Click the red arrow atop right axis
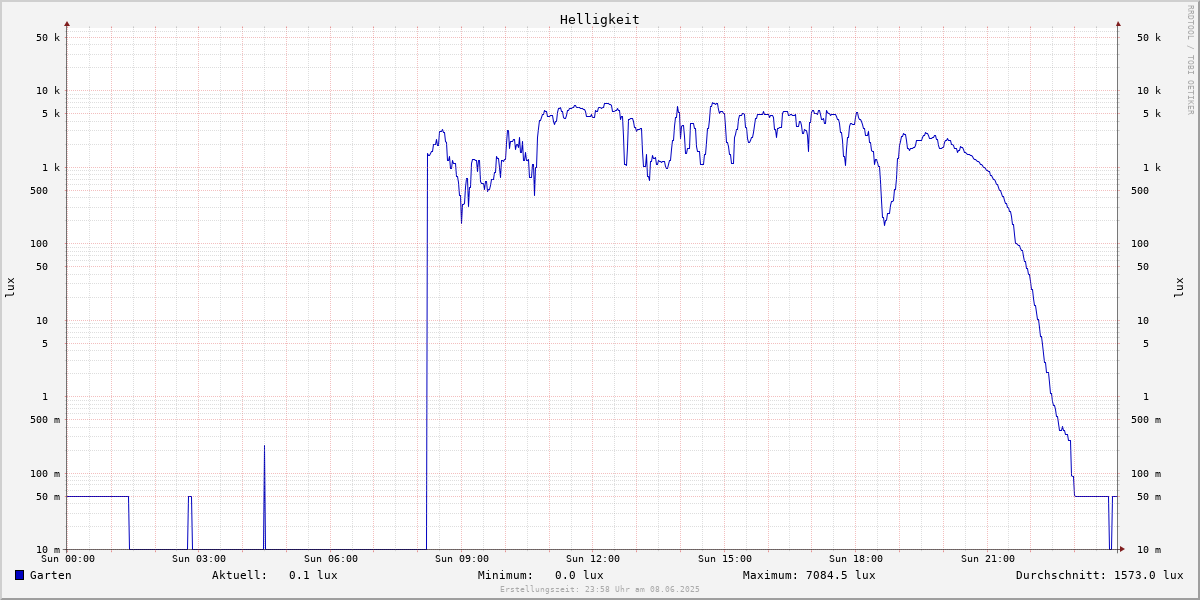Image resolution: width=1200 pixels, height=600 pixels. pyautogui.click(x=1118, y=23)
